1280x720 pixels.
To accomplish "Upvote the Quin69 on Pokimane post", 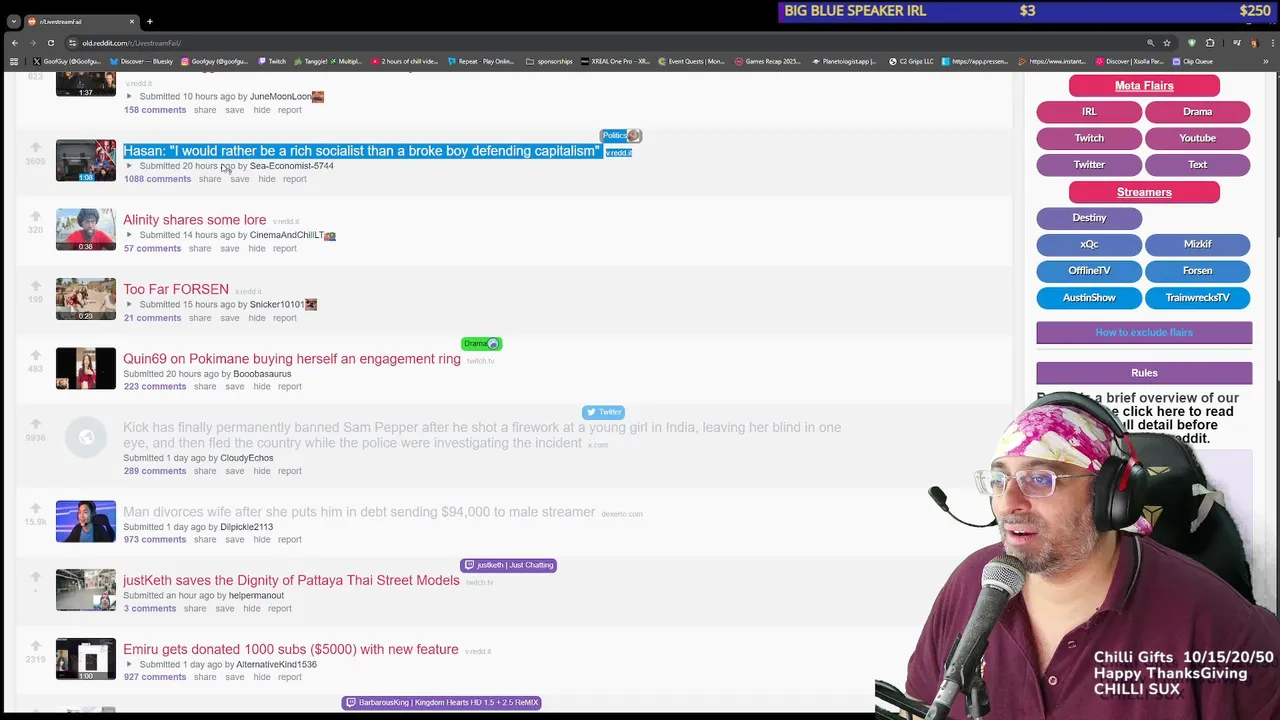I will (36, 355).
